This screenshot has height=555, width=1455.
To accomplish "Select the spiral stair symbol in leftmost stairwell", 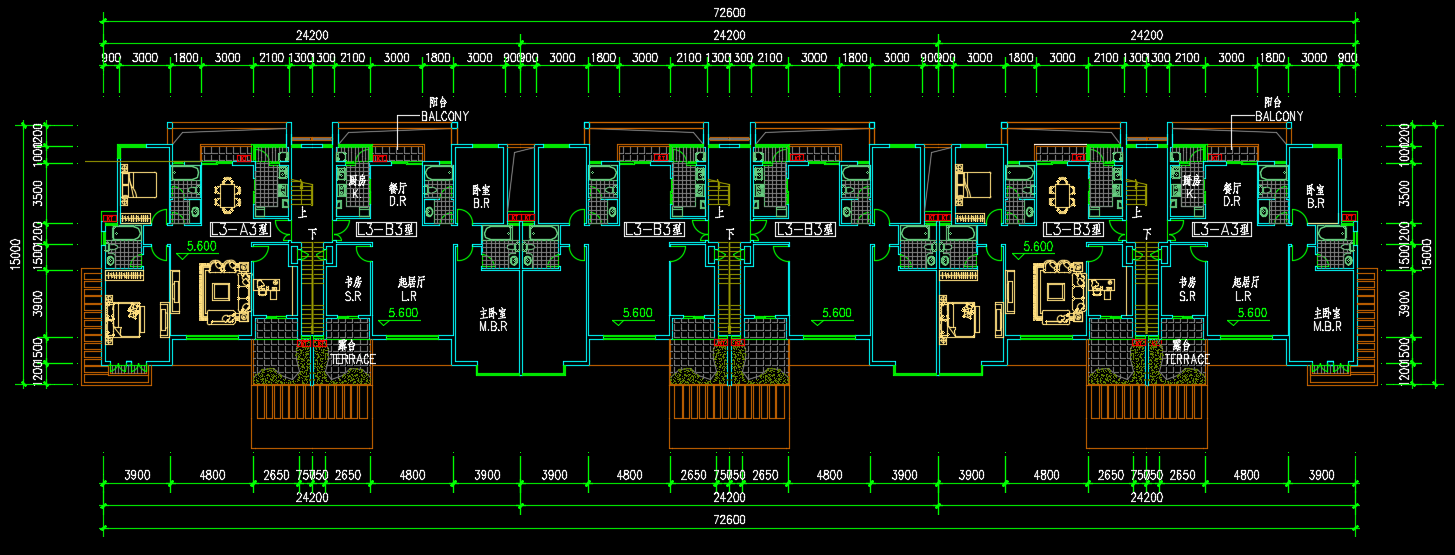I will [x=301, y=190].
